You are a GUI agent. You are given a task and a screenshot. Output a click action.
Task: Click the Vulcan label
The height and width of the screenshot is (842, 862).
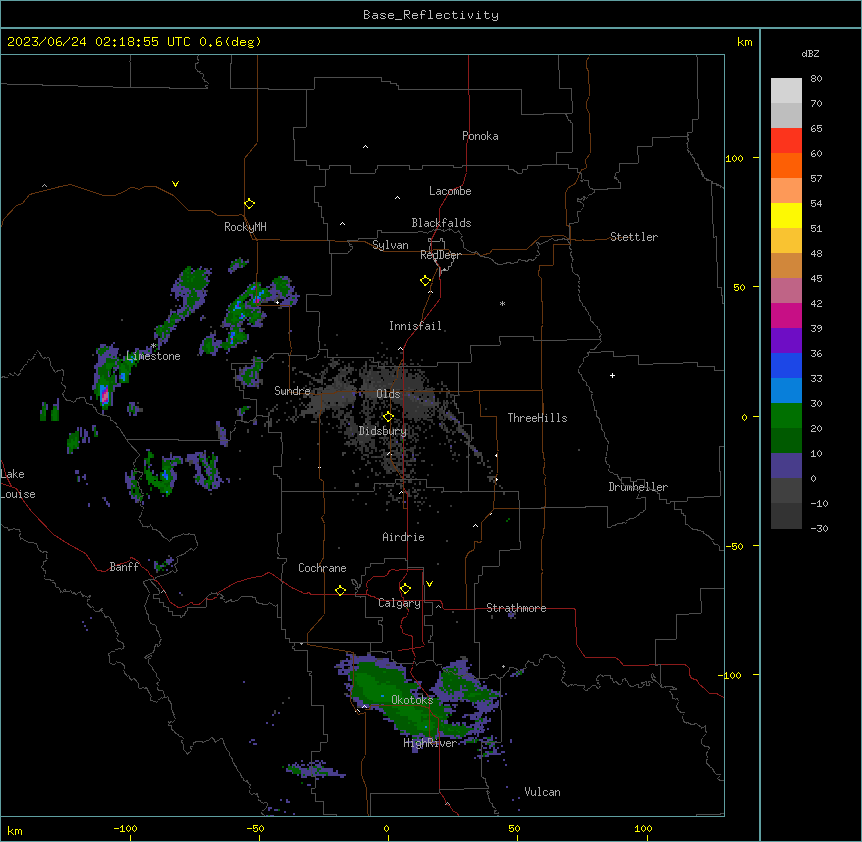coord(543,792)
